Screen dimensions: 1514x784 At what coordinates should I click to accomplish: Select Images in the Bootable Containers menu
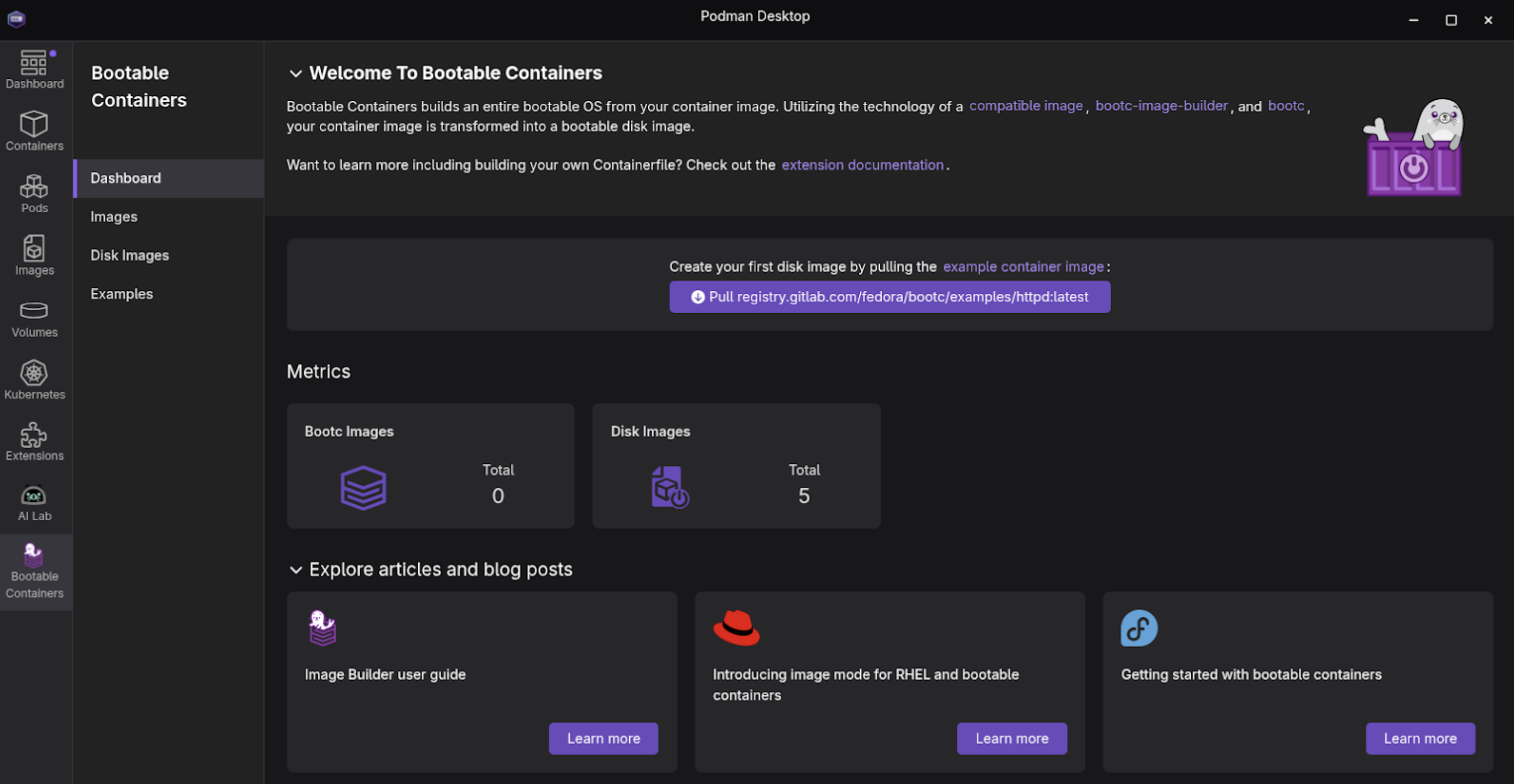(x=113, y=217)
